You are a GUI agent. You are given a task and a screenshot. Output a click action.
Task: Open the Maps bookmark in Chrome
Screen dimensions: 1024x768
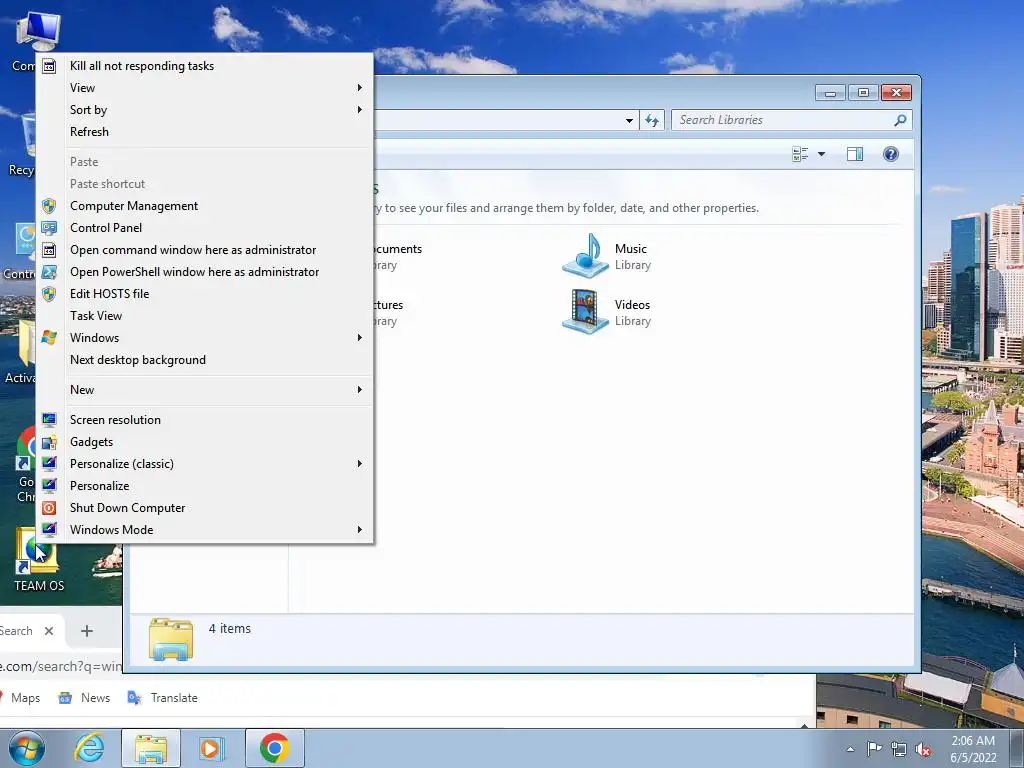(x=20, y=698)
